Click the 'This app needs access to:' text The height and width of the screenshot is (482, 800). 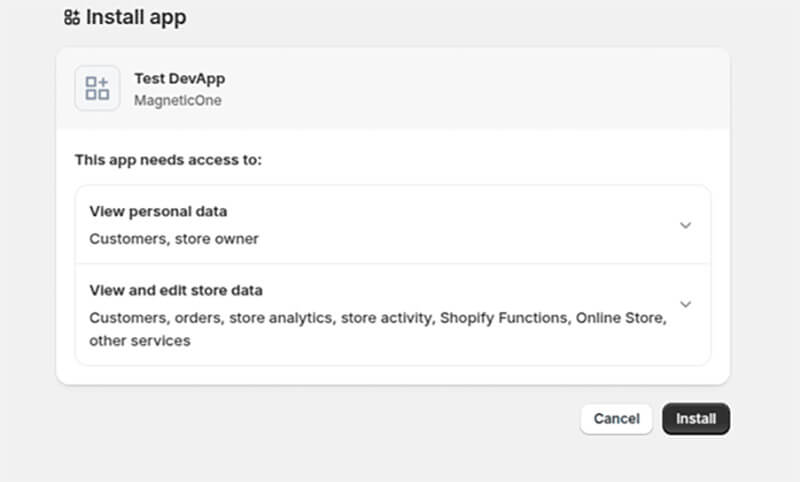pyautogui.click(x=168, y=160)
